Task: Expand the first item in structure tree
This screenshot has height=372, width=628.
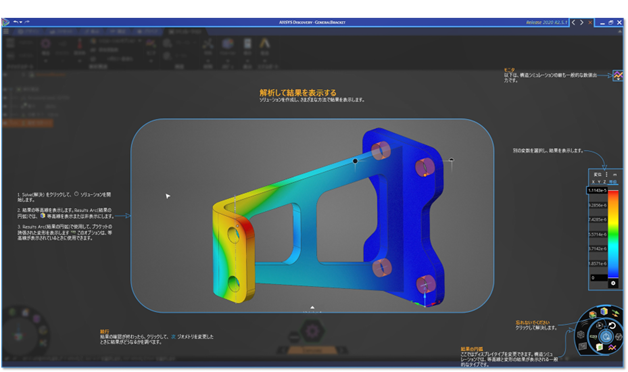Action: 5,74
